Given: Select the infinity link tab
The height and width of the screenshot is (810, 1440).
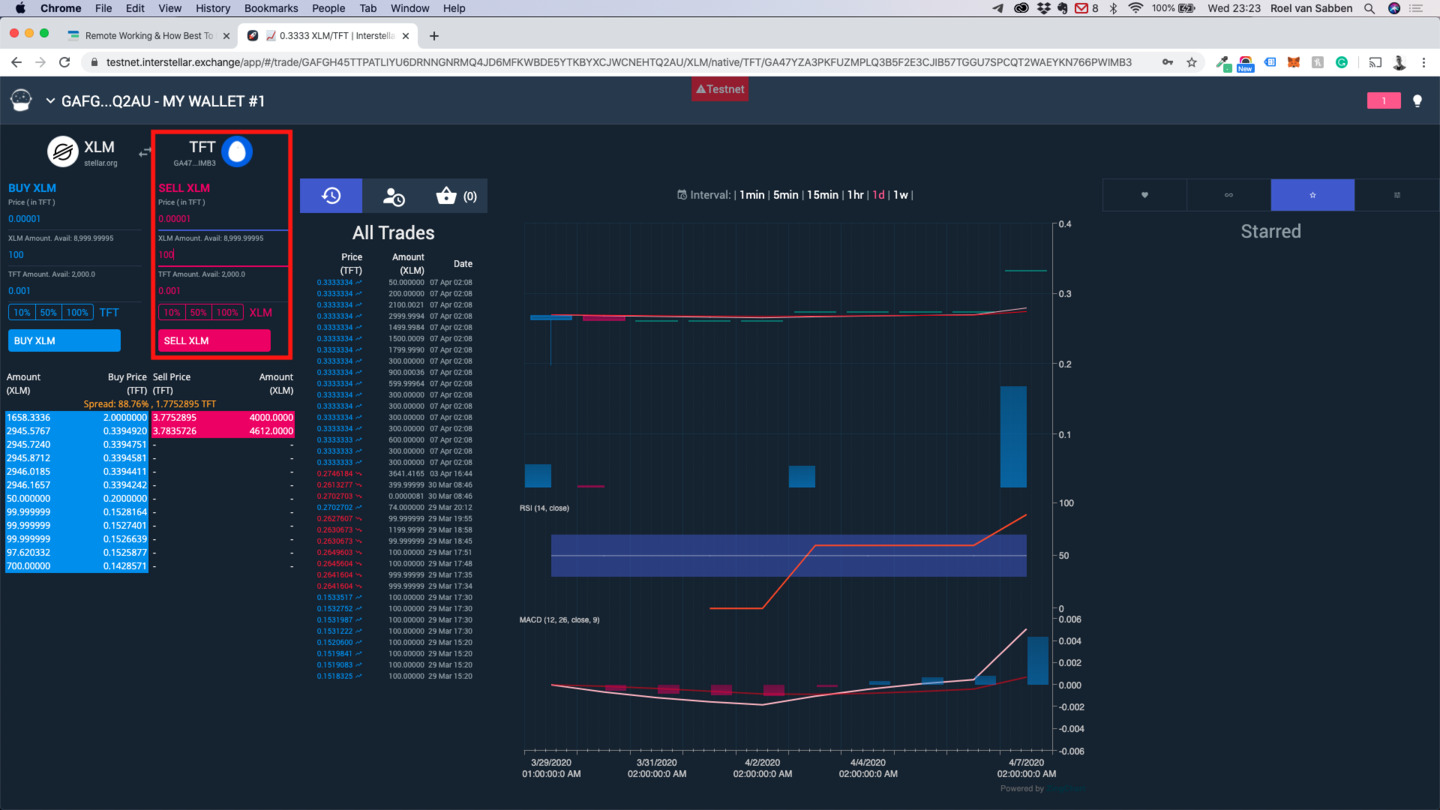Looking at the screenshot, I should 1229,195.
